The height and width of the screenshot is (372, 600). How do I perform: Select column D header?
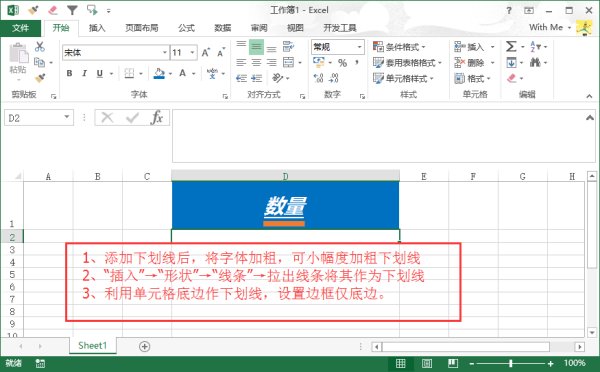click(285, 176)
